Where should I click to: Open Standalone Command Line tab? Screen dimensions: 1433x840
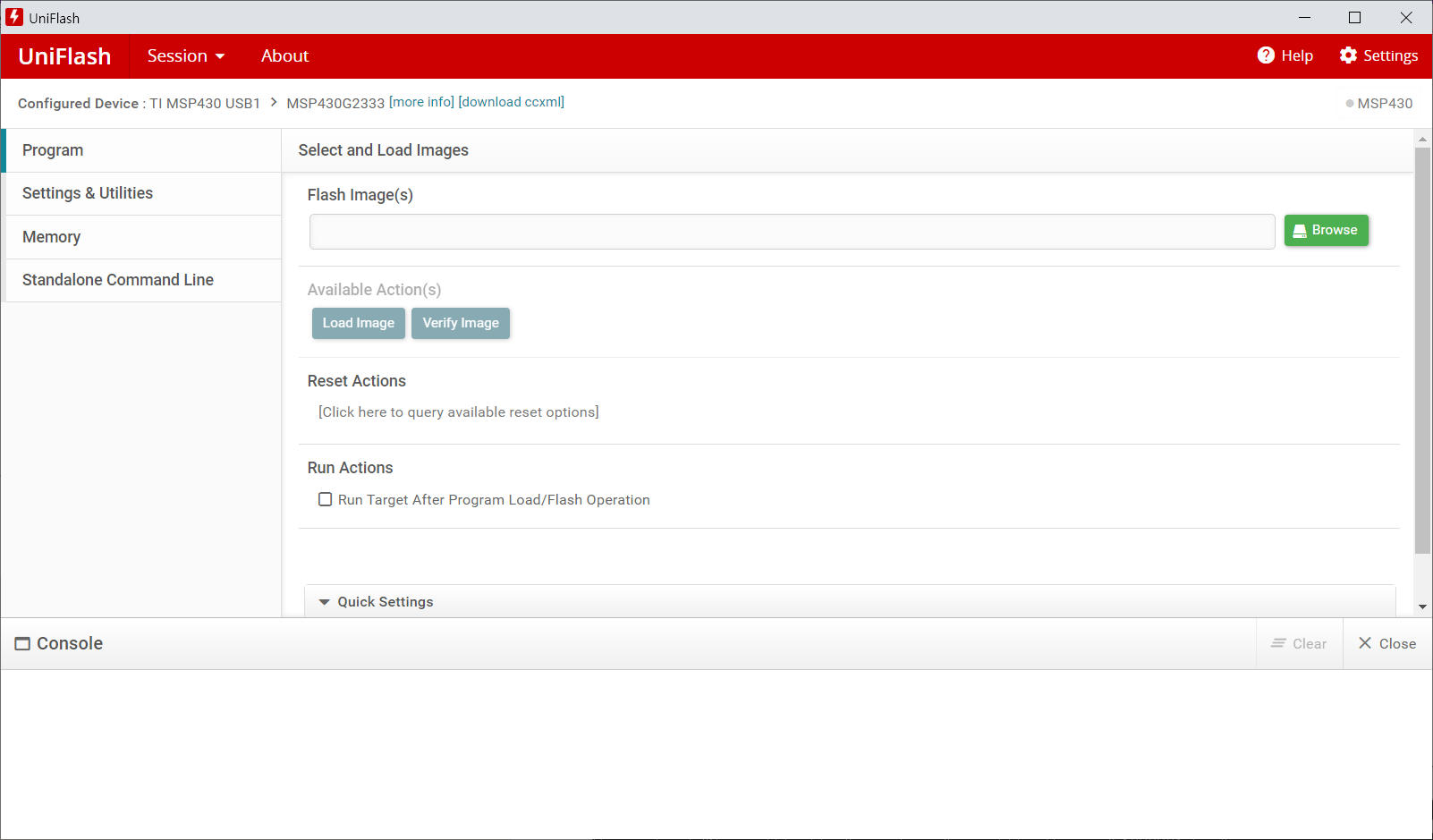point(143,280)
